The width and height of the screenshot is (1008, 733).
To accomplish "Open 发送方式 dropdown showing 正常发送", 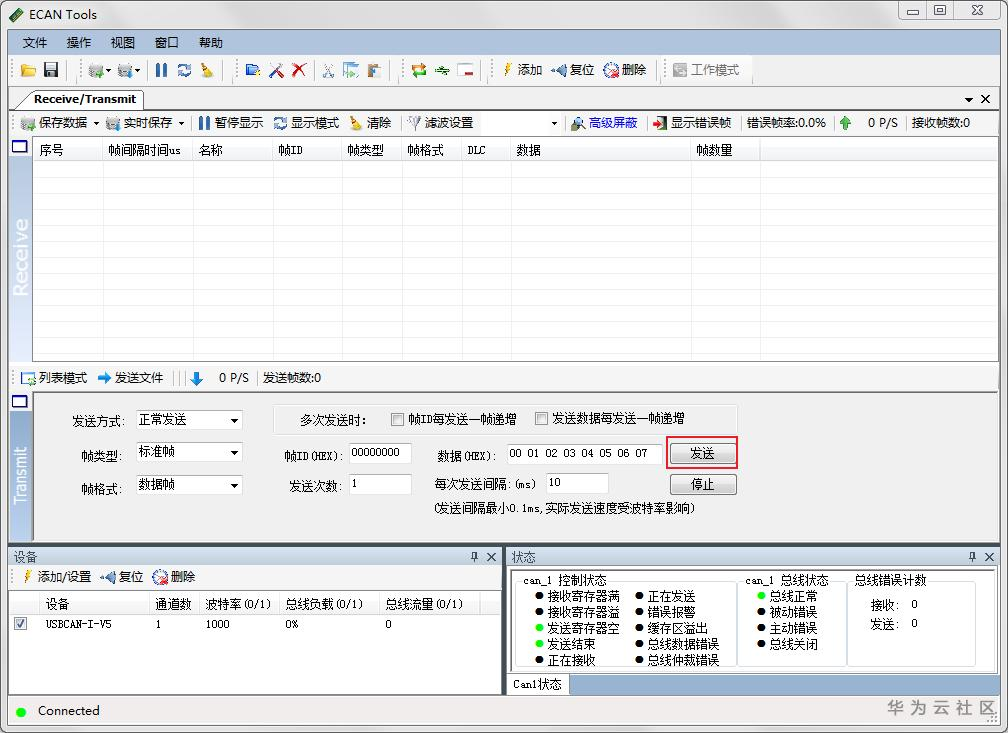I will (190, 420).
